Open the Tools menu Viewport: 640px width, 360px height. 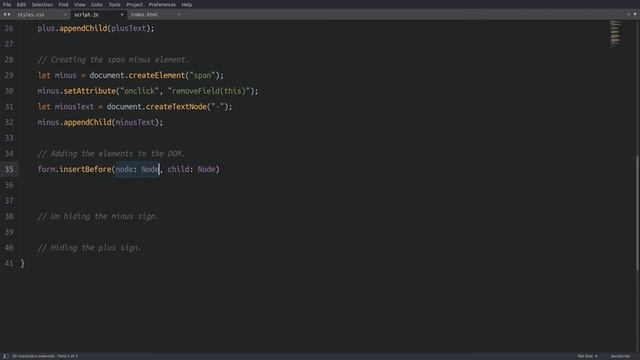tap(114, 4)
